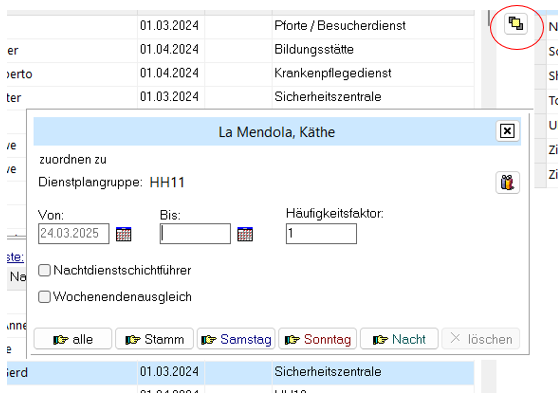Click the 01.03.2024 date in highlighted bottom row
Viewport: 558px width, 401px height.
[x=169, y=372]
